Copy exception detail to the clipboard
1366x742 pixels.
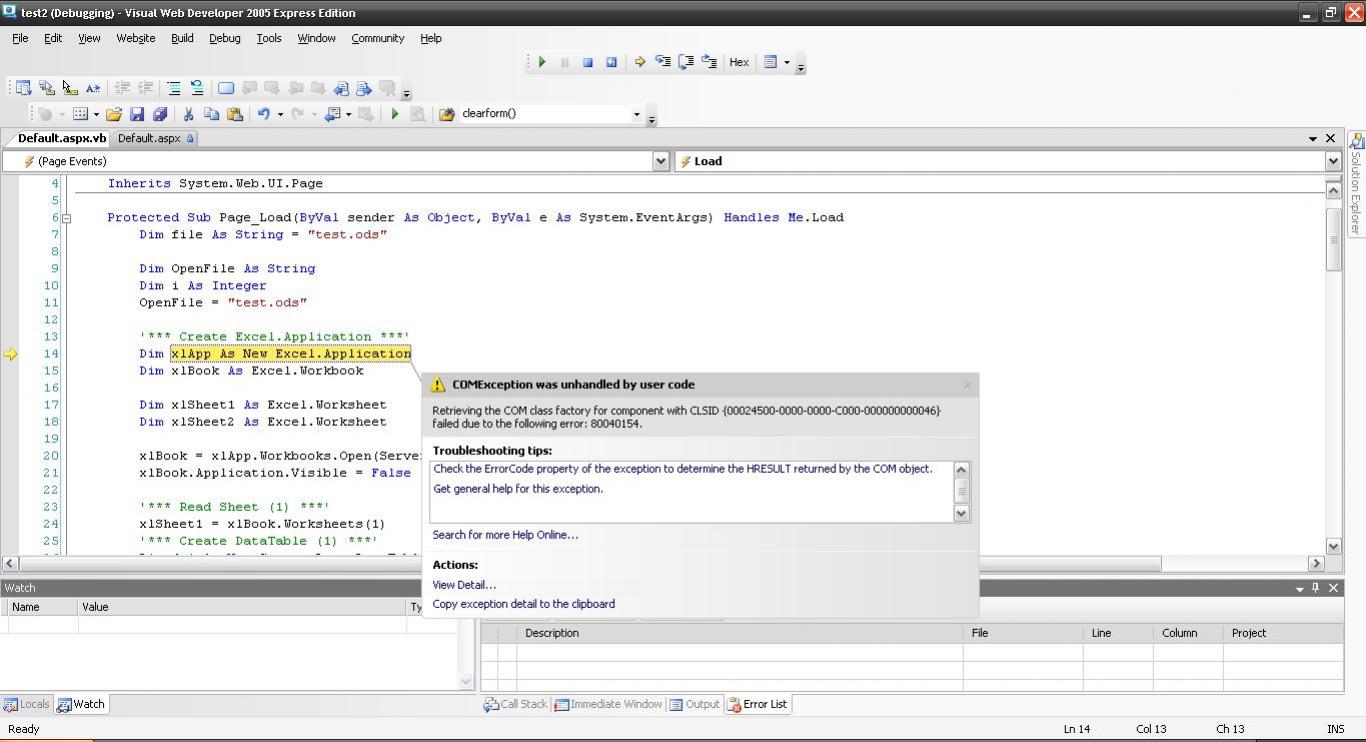pos(523,604)
